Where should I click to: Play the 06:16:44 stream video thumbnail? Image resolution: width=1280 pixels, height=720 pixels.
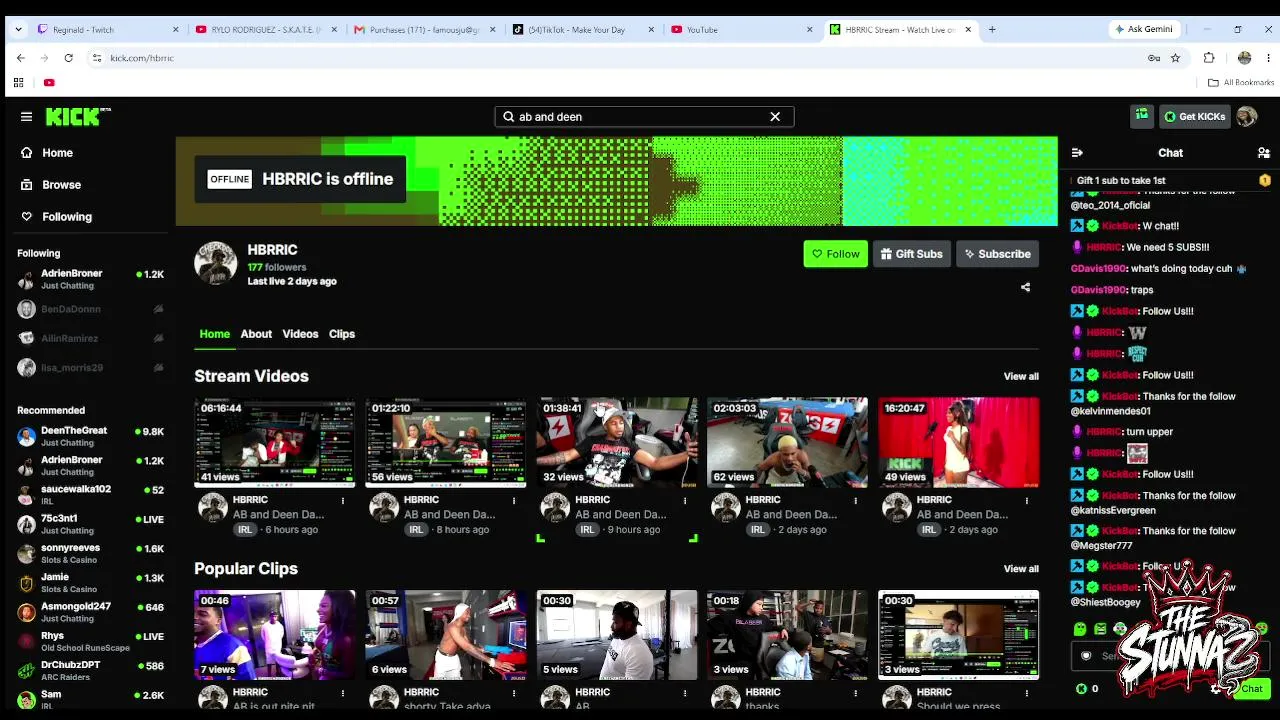tap(275, 442)
